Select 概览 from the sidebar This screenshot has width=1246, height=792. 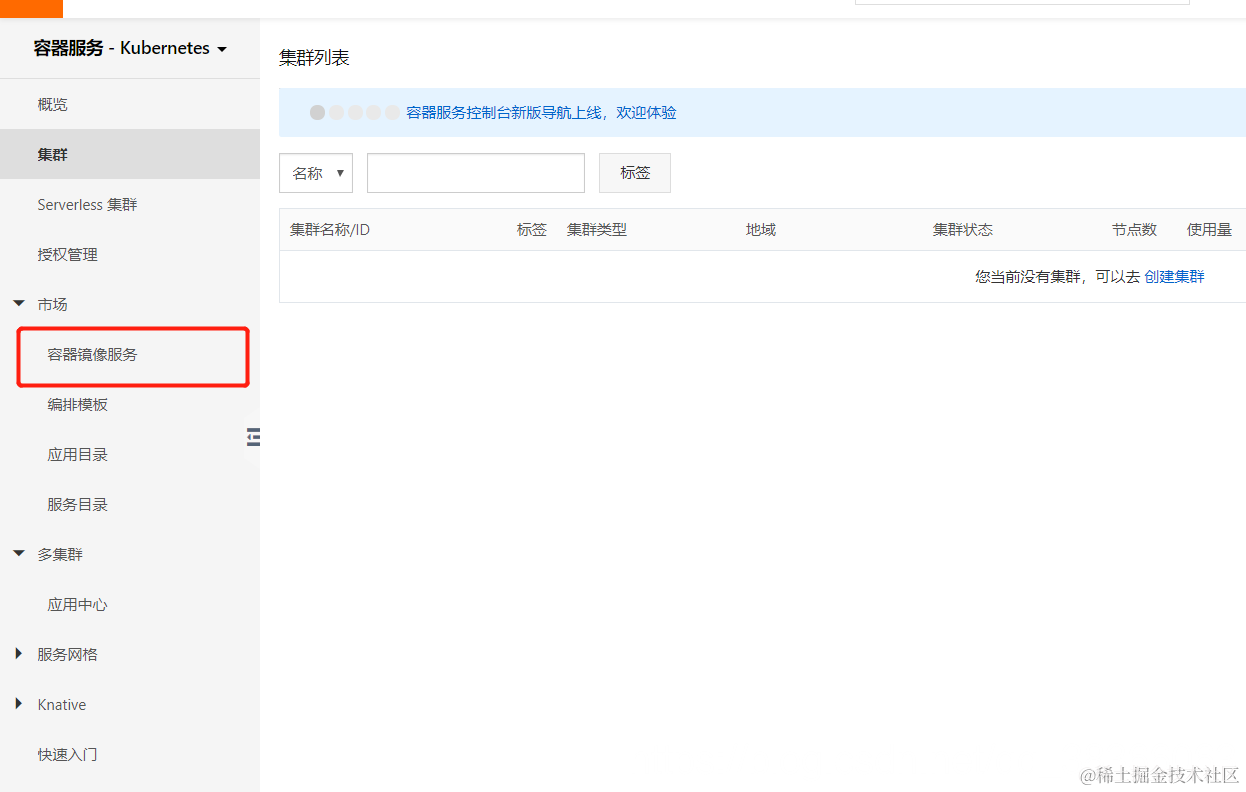click(x=52, y=103)
